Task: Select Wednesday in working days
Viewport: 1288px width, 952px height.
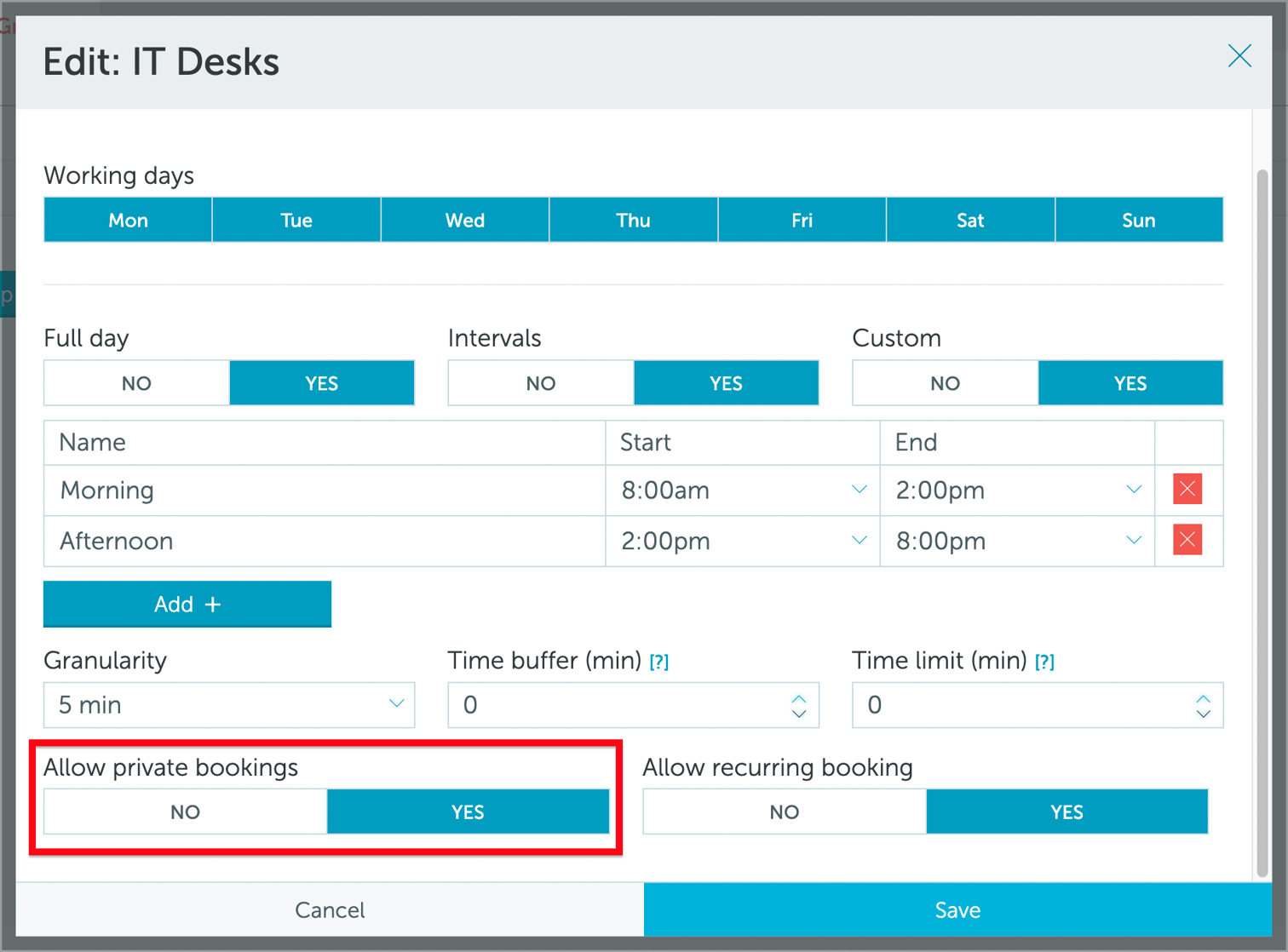Action: click(464, 220)
